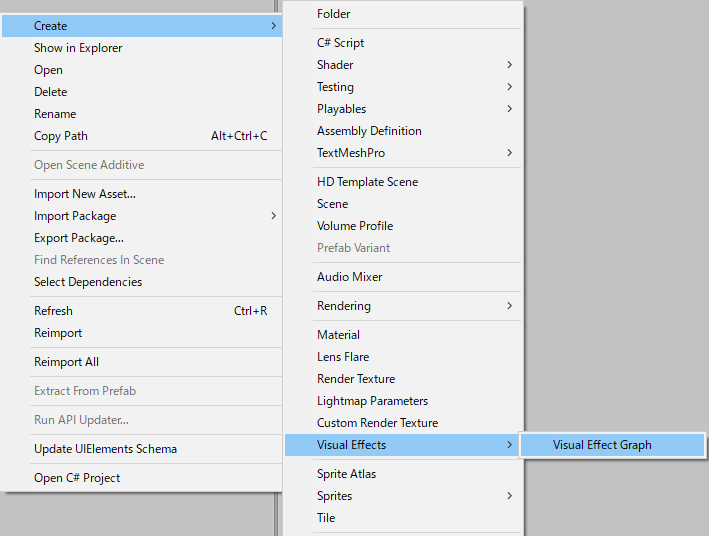
Task: Select the Open menu entry
Action: point(142,70)
